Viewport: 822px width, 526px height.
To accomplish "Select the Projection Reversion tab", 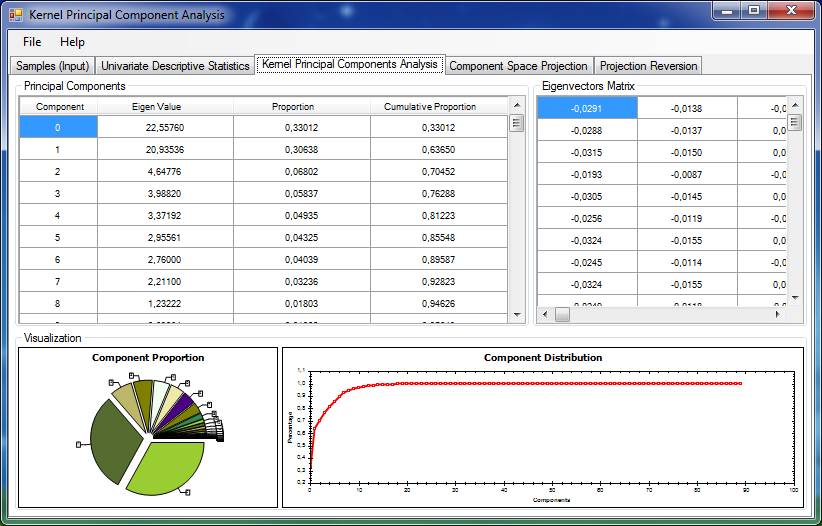I will pyautogui.click(x=648, y=66).
